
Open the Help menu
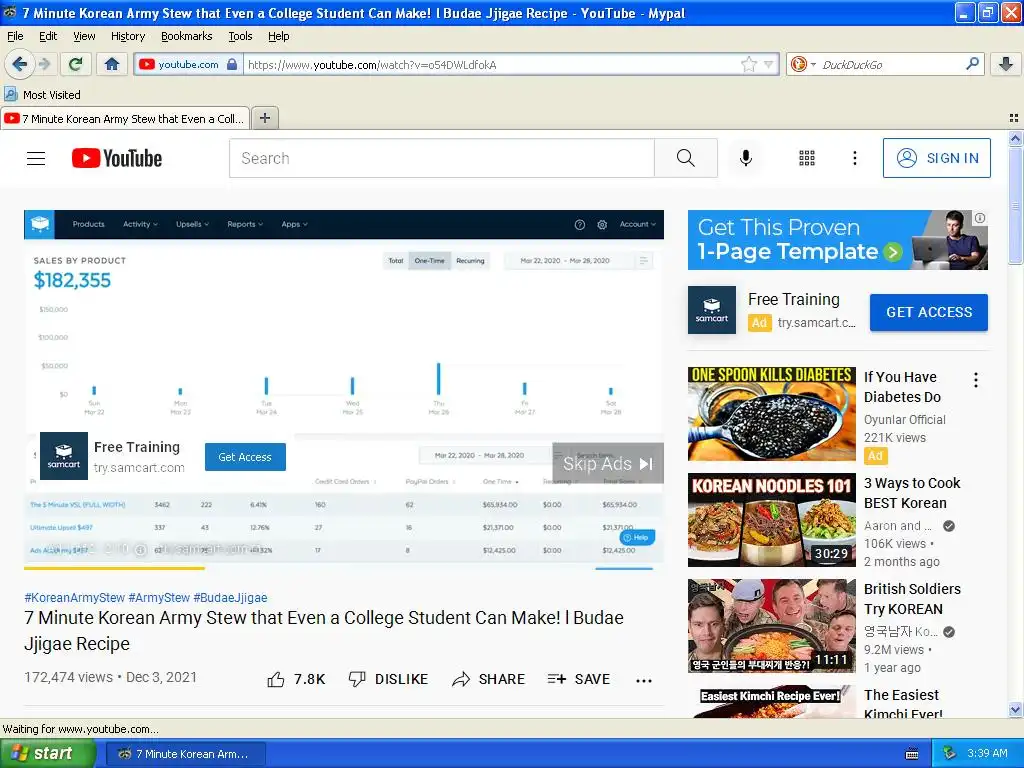(x=278, y=36)
